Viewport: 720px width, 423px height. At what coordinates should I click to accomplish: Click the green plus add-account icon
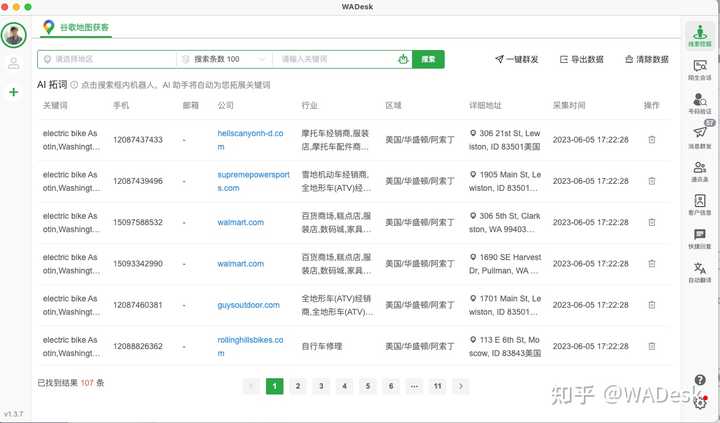click(x=14, y=92)
